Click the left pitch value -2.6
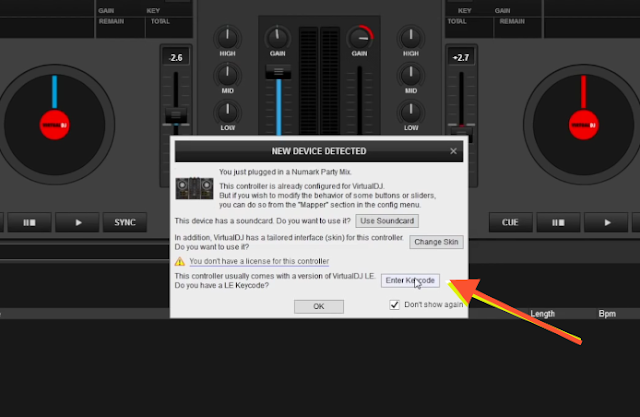Screen dimensions: 640x417 [x=176, y=58]
